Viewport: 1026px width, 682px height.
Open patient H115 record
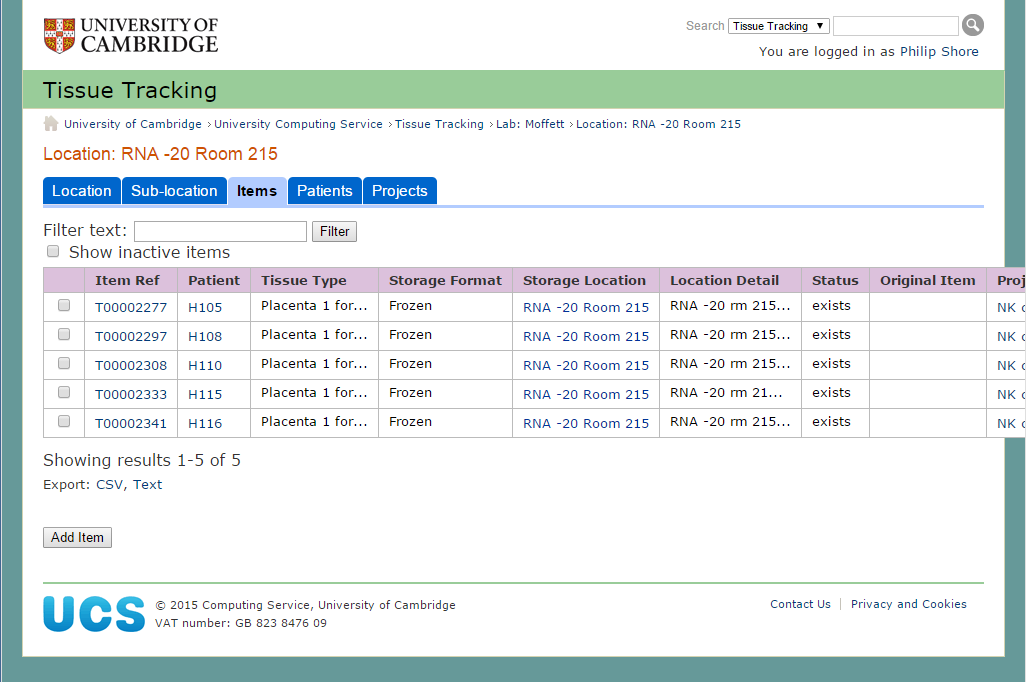pyautogui.click(x=205, y=395)
